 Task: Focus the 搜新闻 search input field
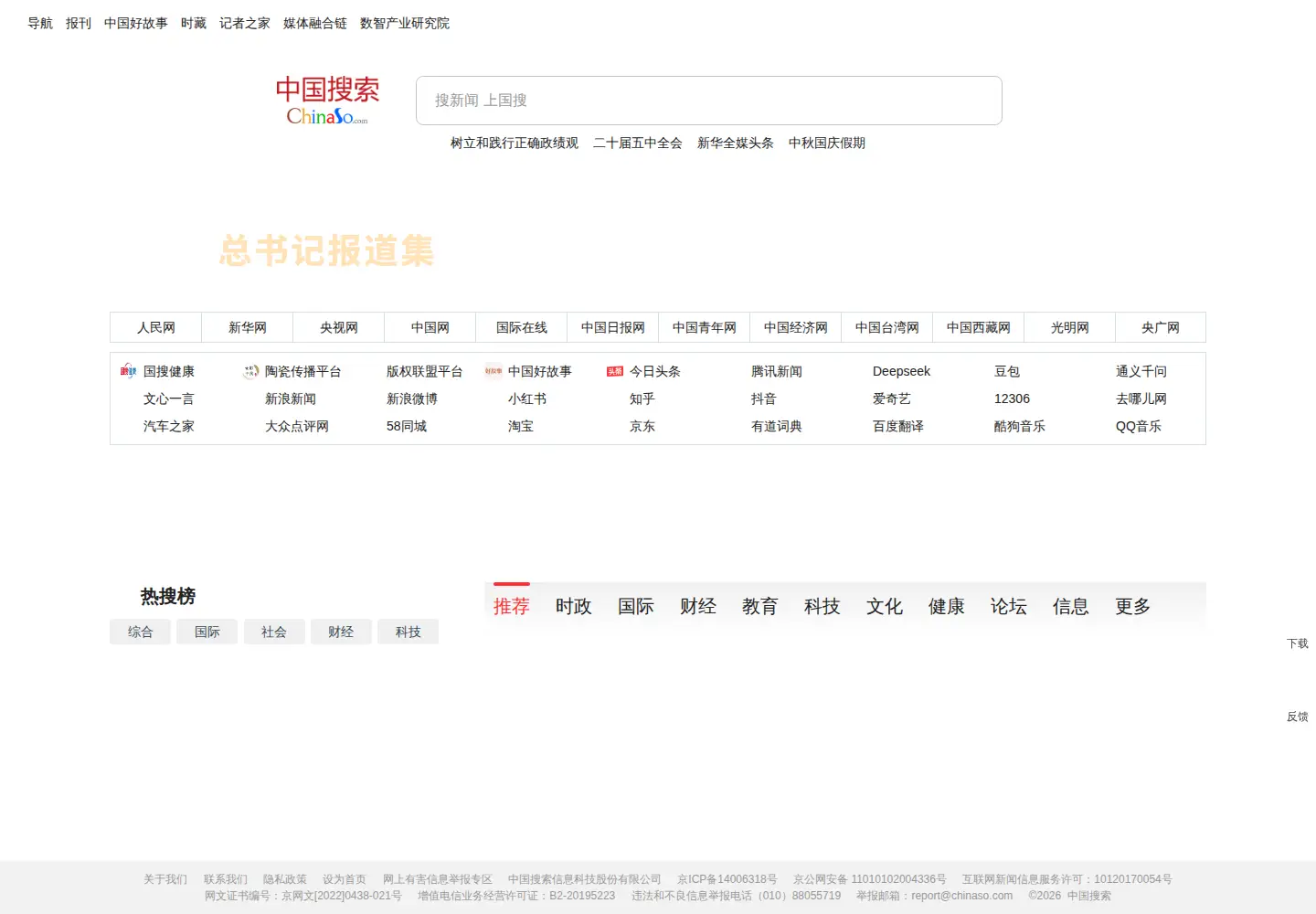coord(708,101)
